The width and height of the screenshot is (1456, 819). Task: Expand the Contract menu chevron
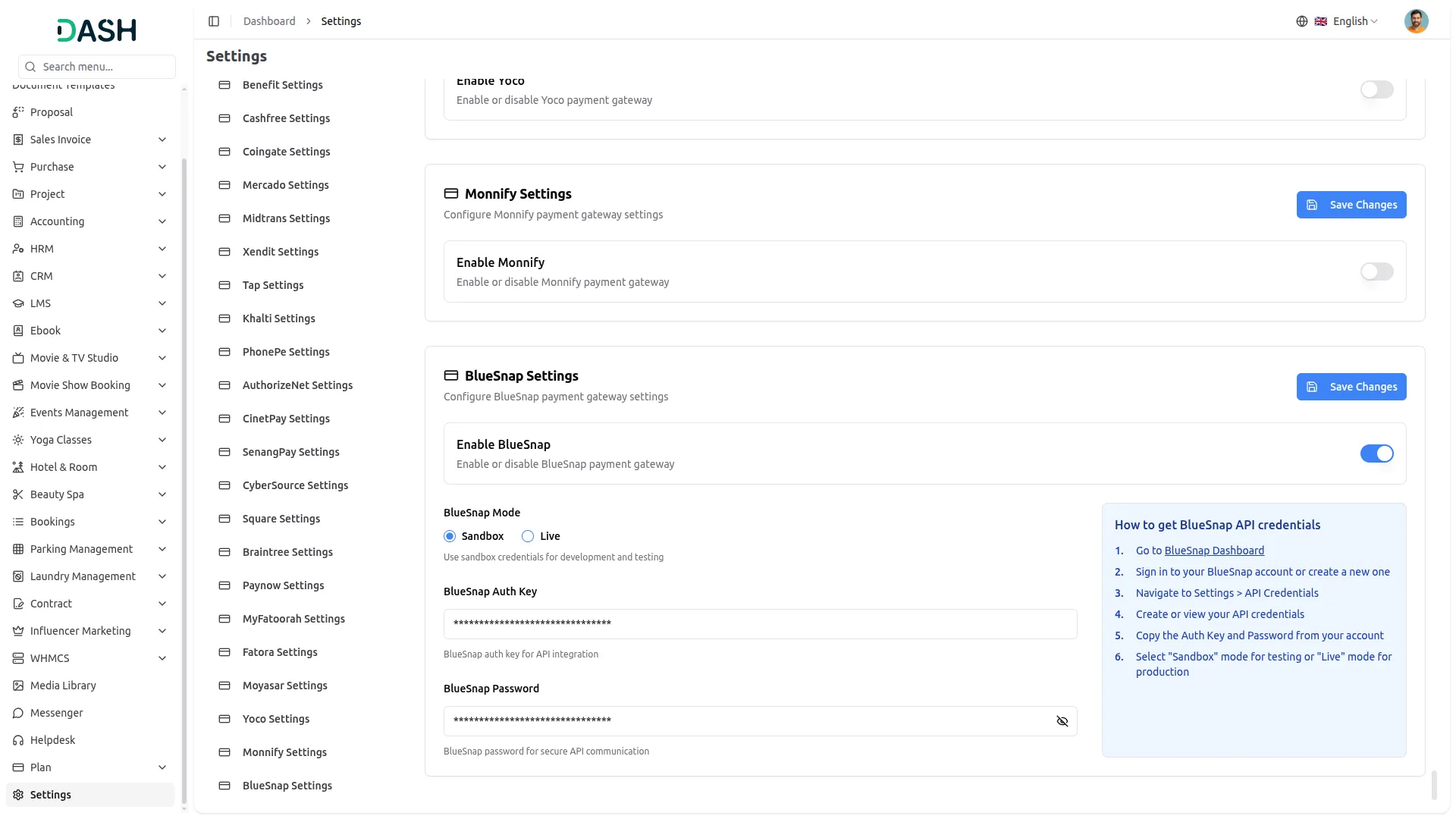point(162,604)
